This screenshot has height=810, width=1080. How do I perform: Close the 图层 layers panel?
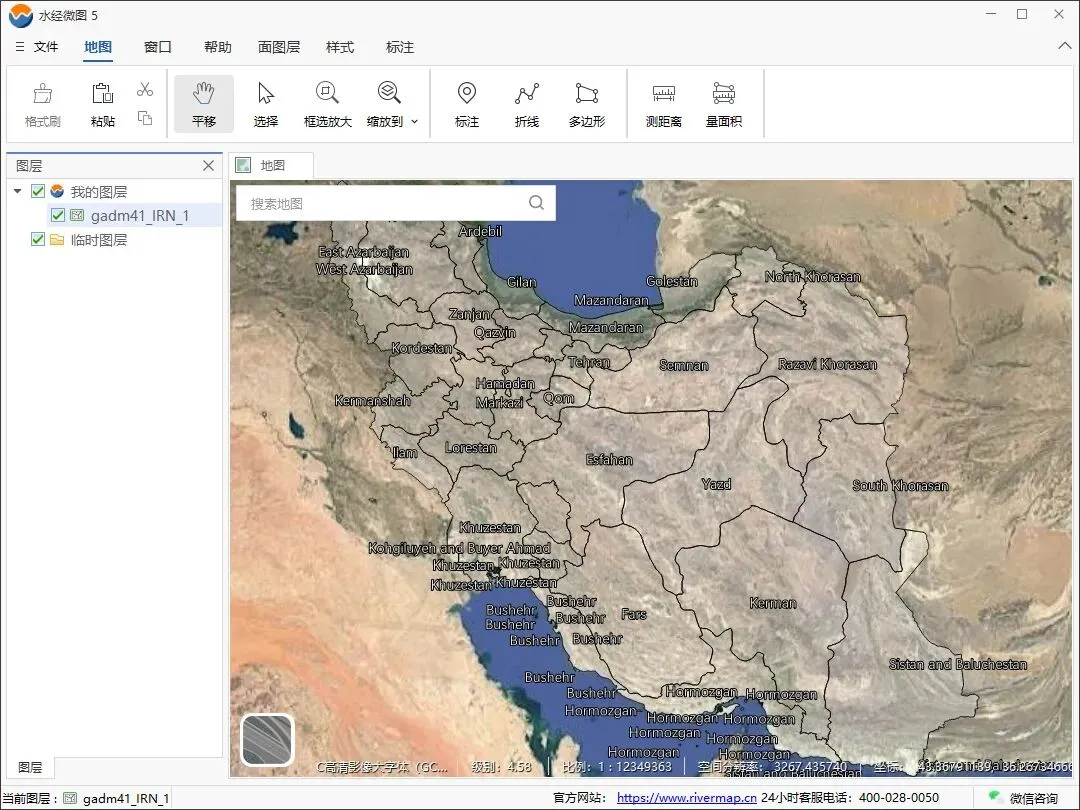209,166
